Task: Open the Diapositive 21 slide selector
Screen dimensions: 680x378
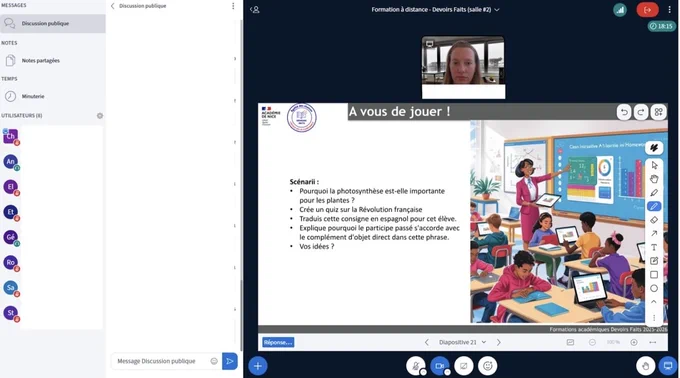Action: click(x=462, y=342)
